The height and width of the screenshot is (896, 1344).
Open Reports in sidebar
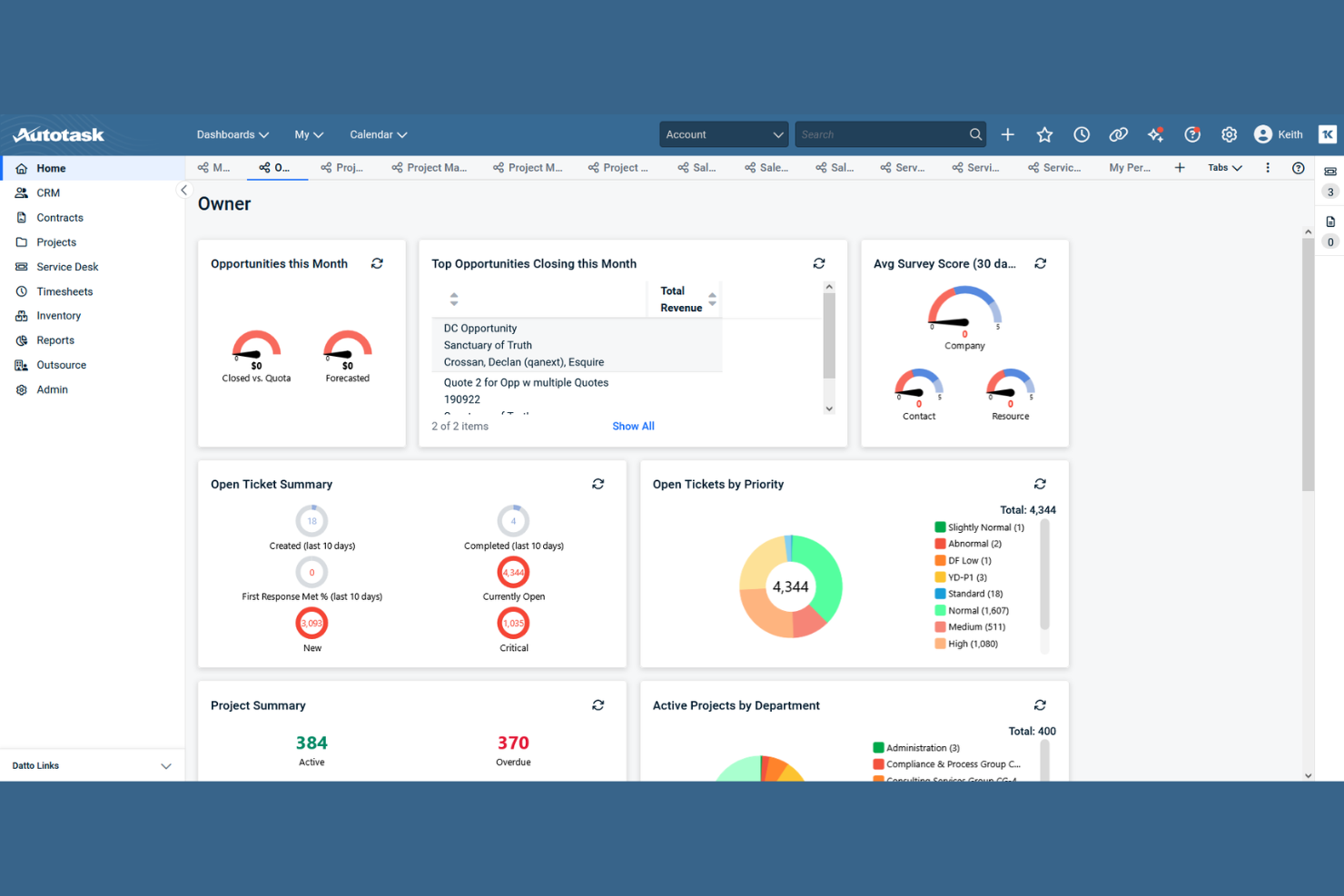pos(92,340)
